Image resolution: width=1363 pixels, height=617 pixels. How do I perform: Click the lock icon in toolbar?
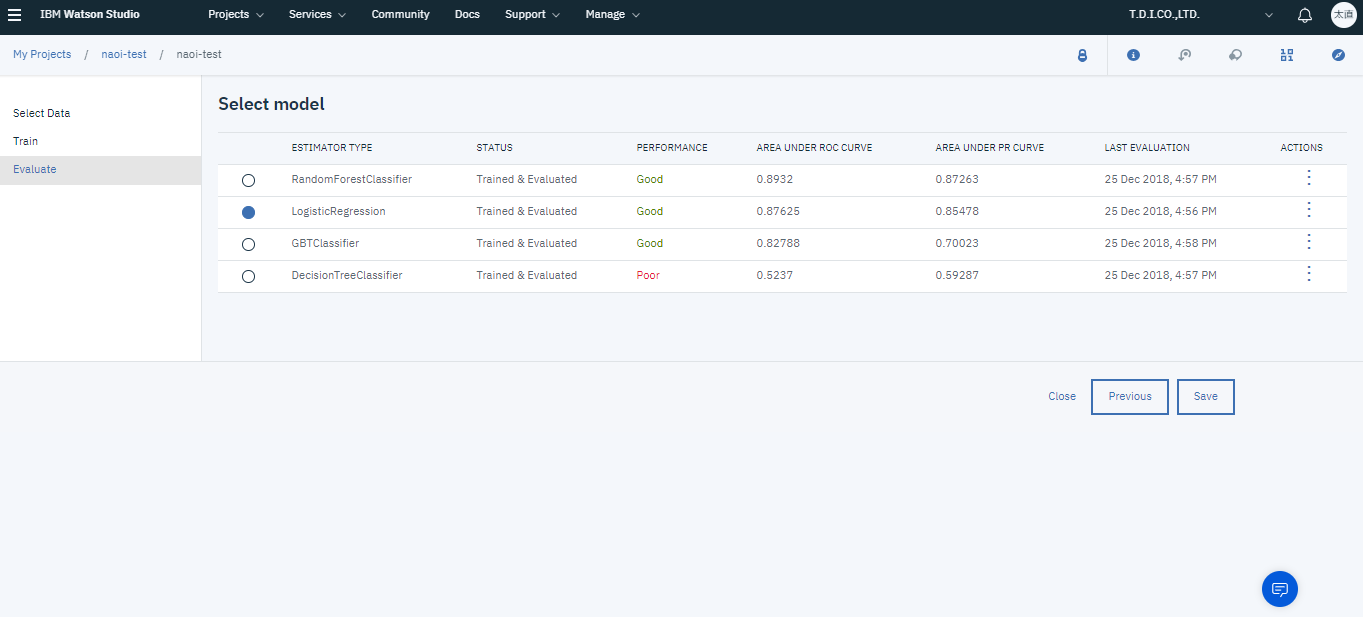pos(1081,56)
